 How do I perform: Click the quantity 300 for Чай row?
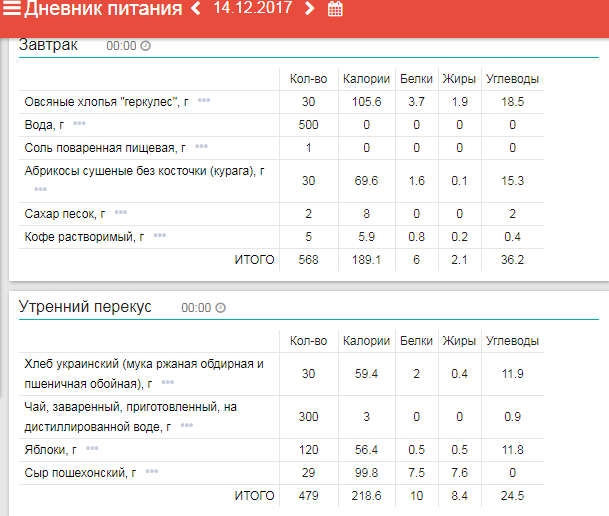tap(308, 416)
